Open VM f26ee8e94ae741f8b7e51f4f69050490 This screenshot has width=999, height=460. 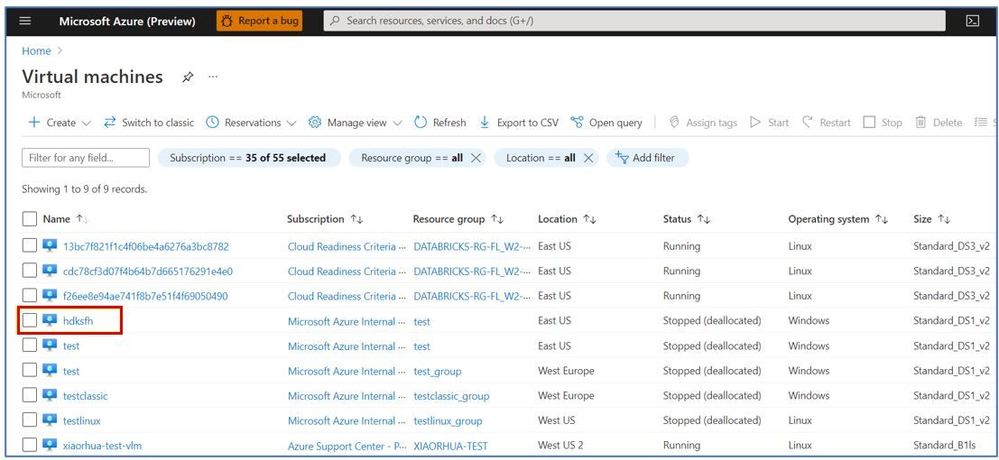point(145,296)
